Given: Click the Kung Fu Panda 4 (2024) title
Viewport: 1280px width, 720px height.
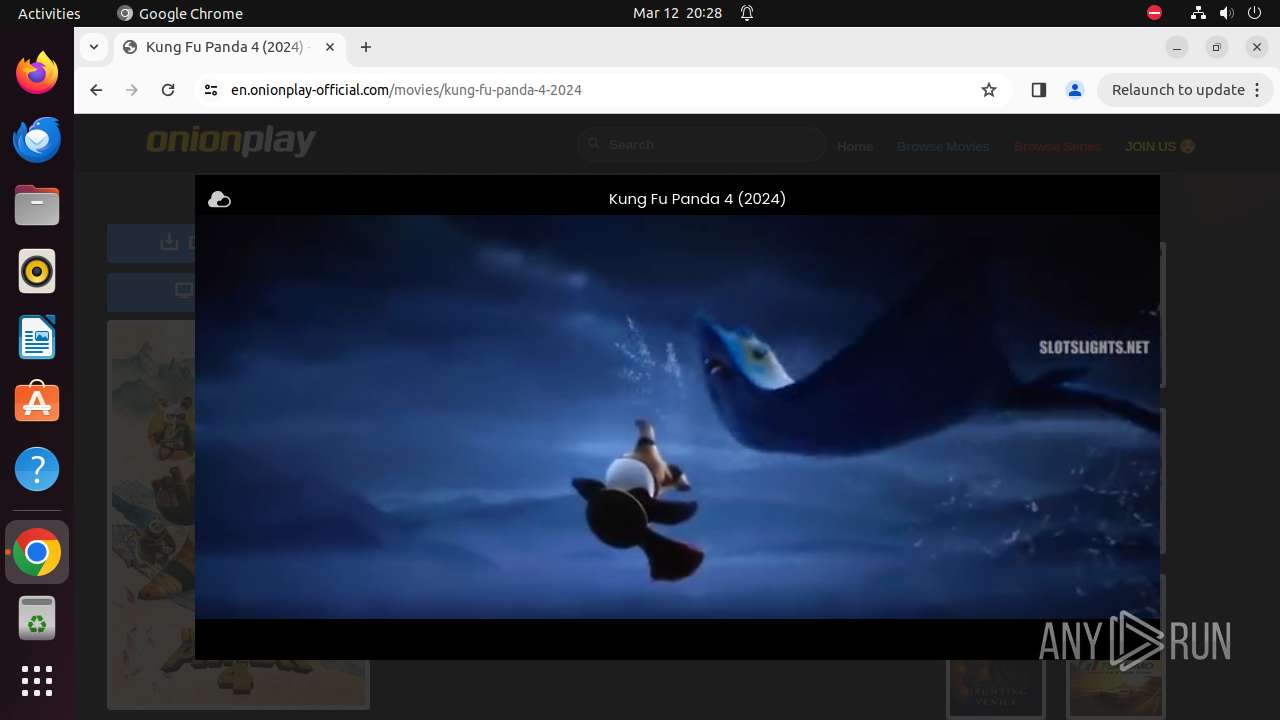Looking at the screenshot, I should 697,199.
